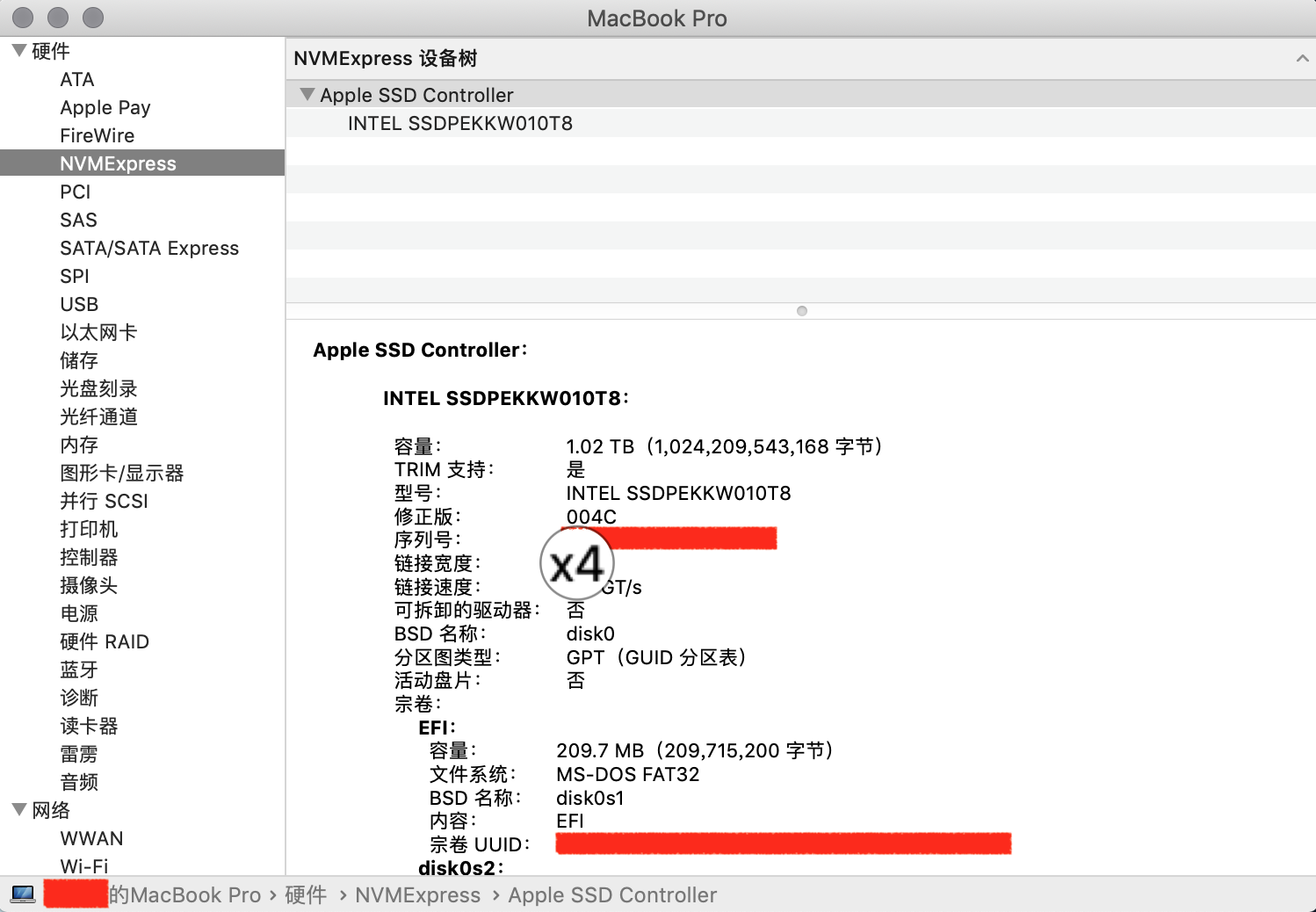Select 蓝牙 Bluetooth entry

(x=79, y=670)
